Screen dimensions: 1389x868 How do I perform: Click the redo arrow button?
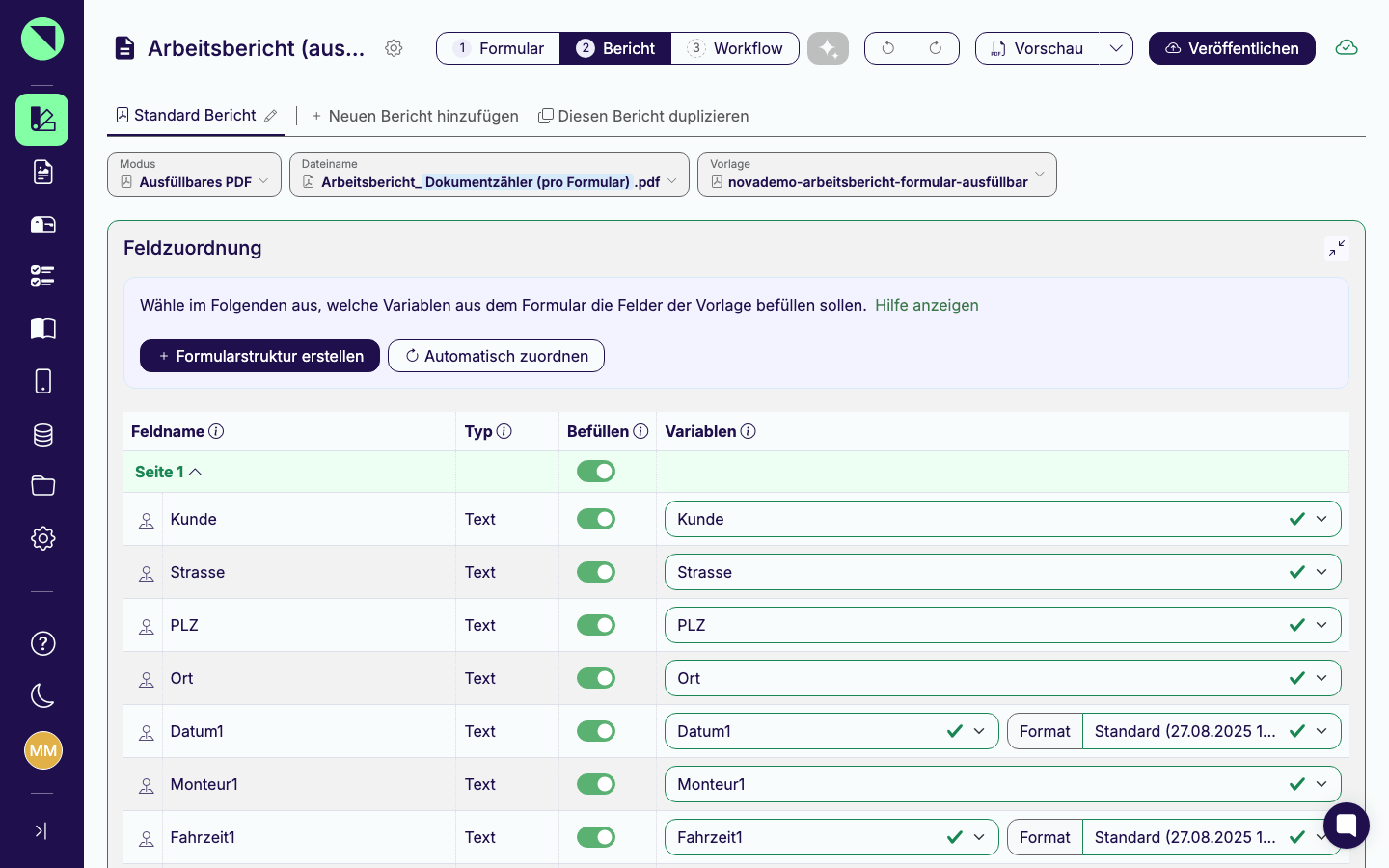[936, 48]
